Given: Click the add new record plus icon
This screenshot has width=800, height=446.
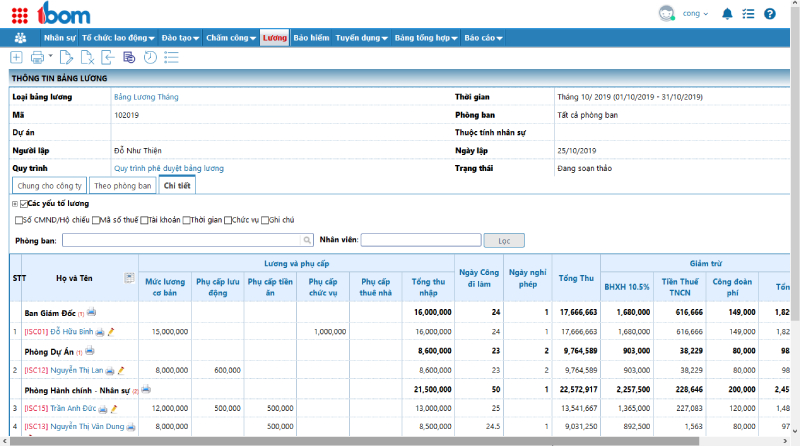Looking at the screenshot, I should (x=16, y=57).
